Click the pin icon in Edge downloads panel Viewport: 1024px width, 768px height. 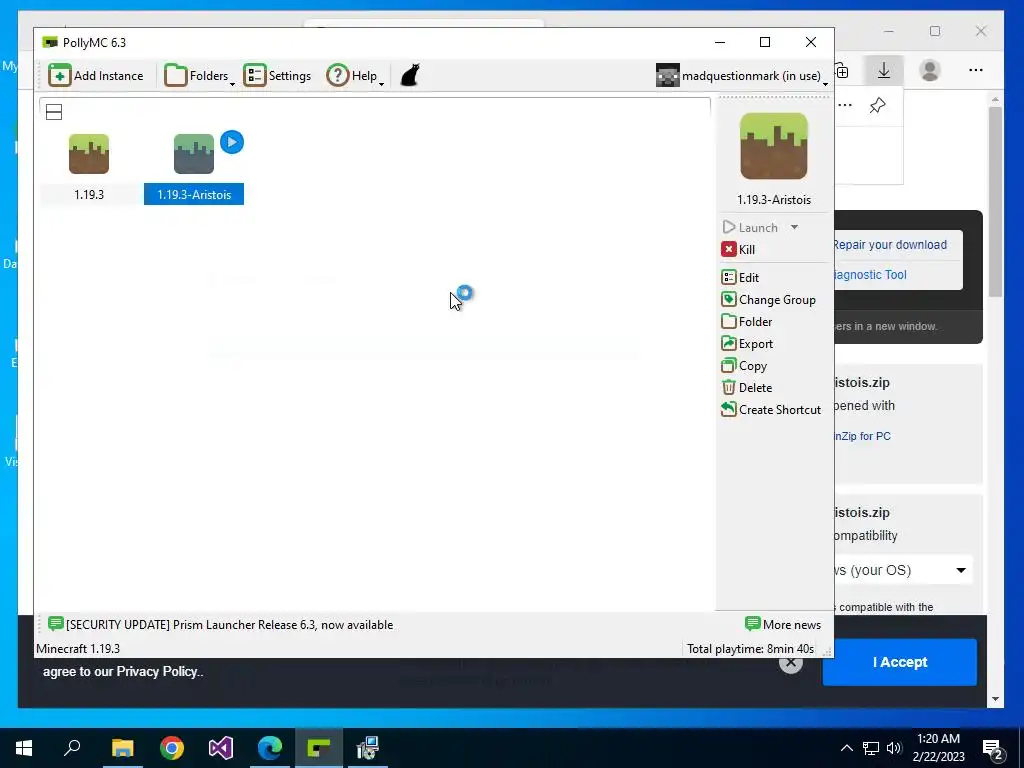(x=878, y=105)
